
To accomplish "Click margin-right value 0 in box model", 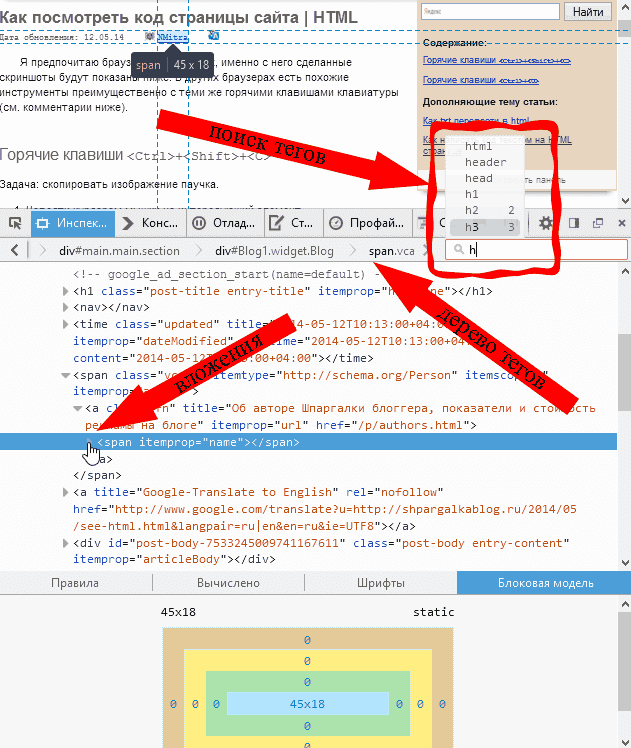I will point(442,704).
